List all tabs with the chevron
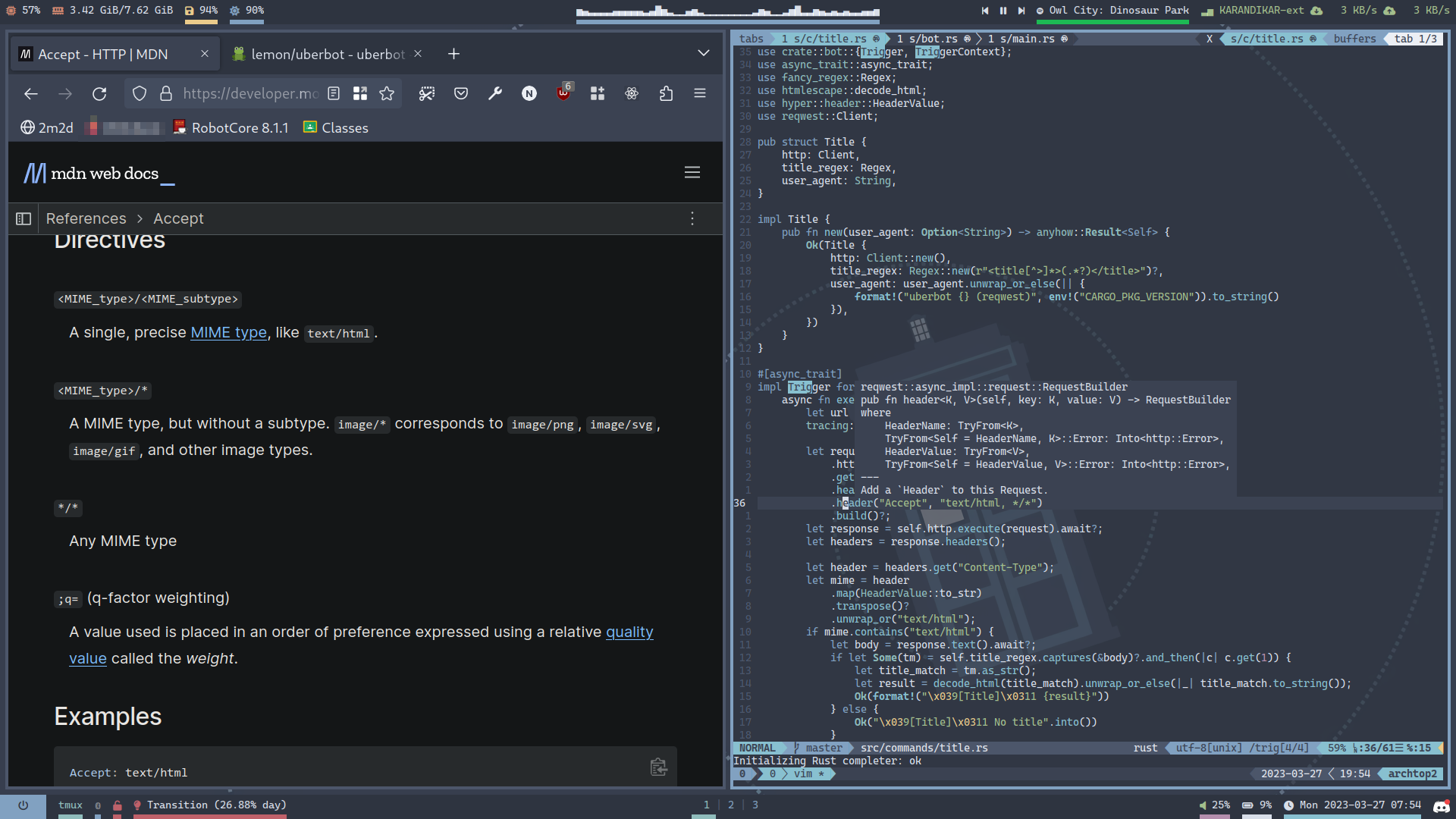This screenshot has width=1456, height=819. coord(704,53)
